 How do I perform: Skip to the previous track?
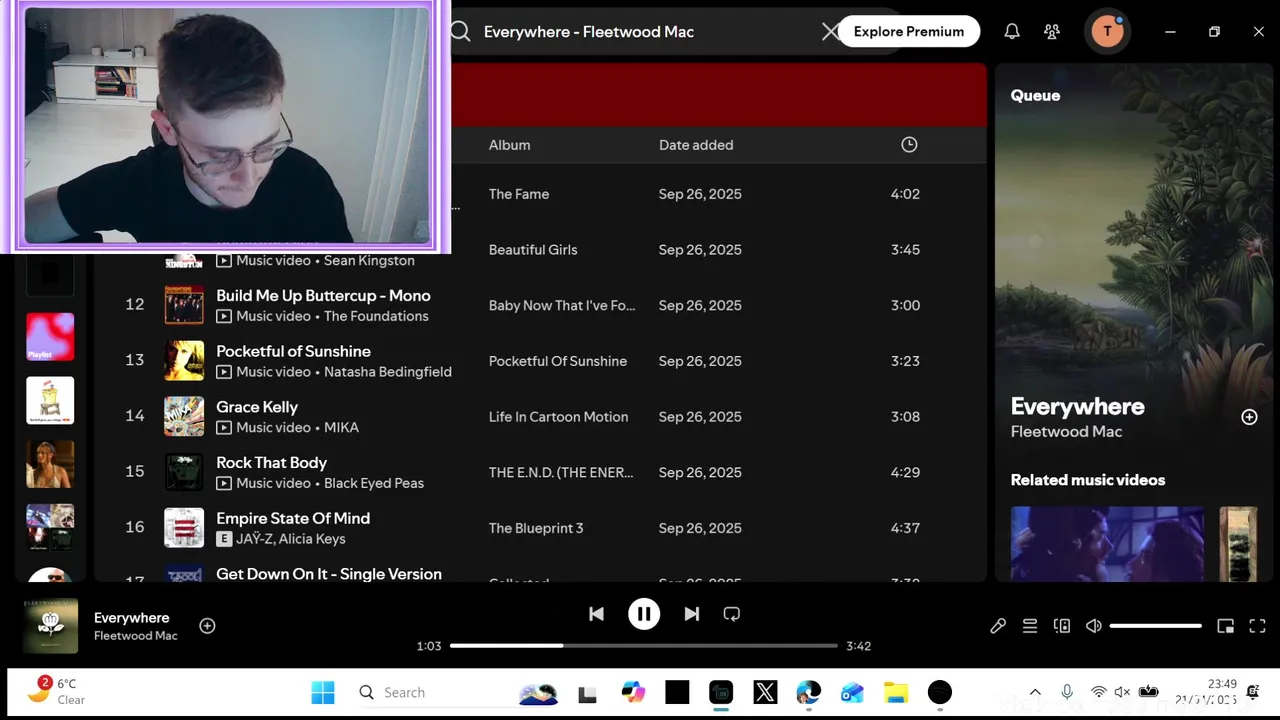point(596,614)
